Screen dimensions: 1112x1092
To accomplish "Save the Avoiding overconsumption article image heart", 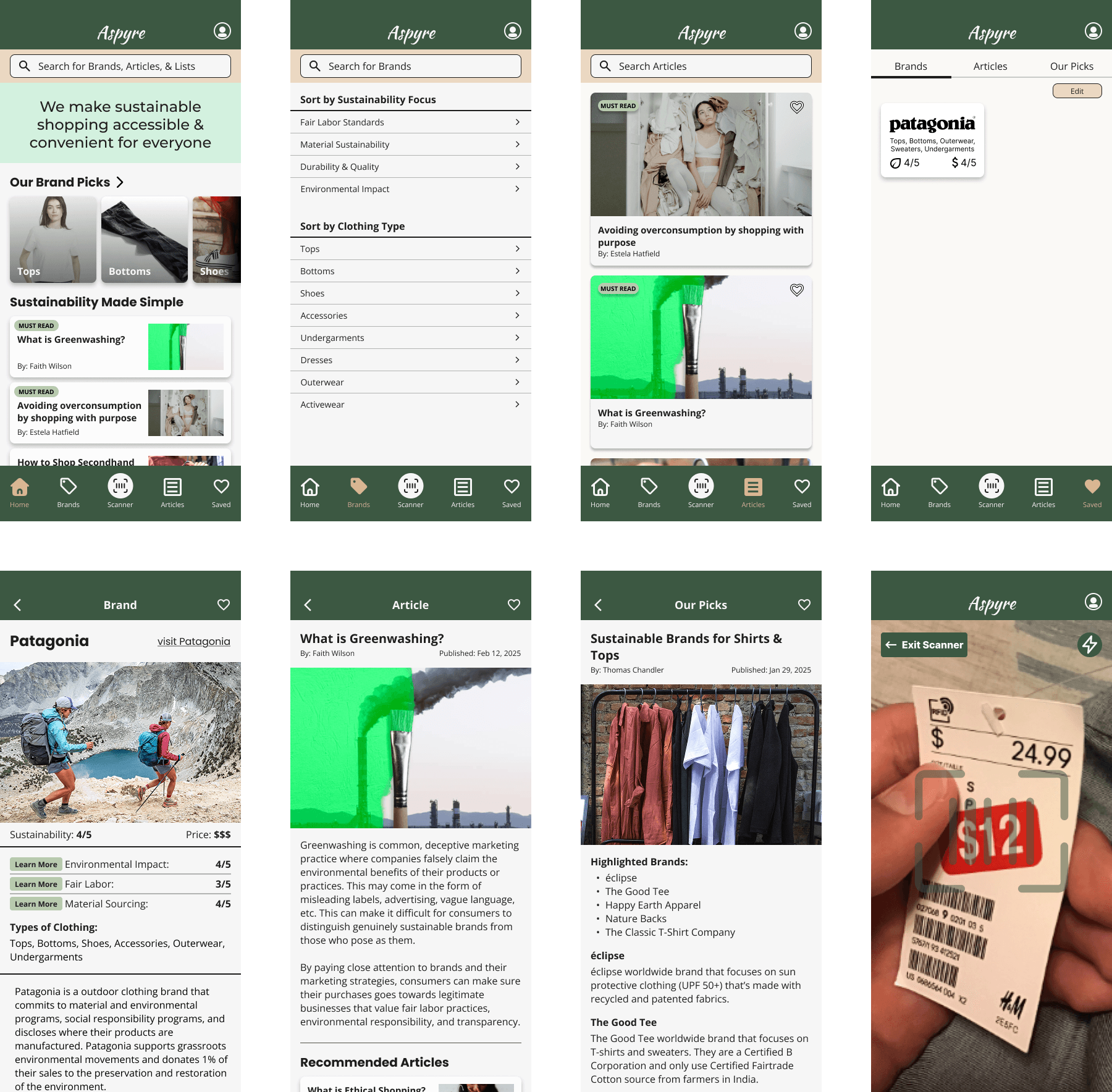I will (797, 107).
